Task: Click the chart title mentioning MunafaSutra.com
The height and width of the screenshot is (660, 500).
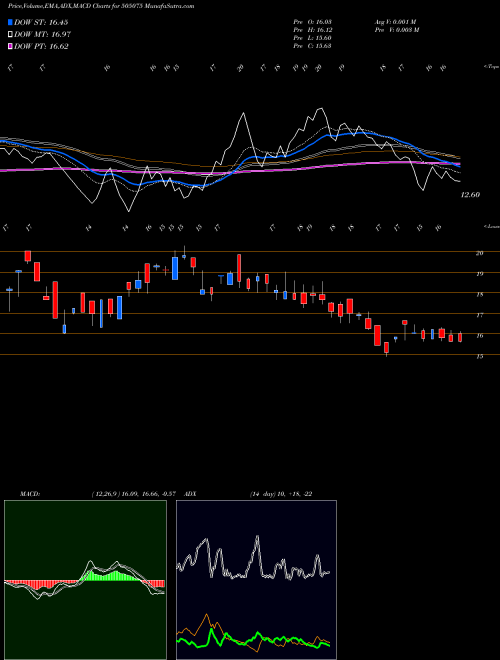Action: point(101,7)
